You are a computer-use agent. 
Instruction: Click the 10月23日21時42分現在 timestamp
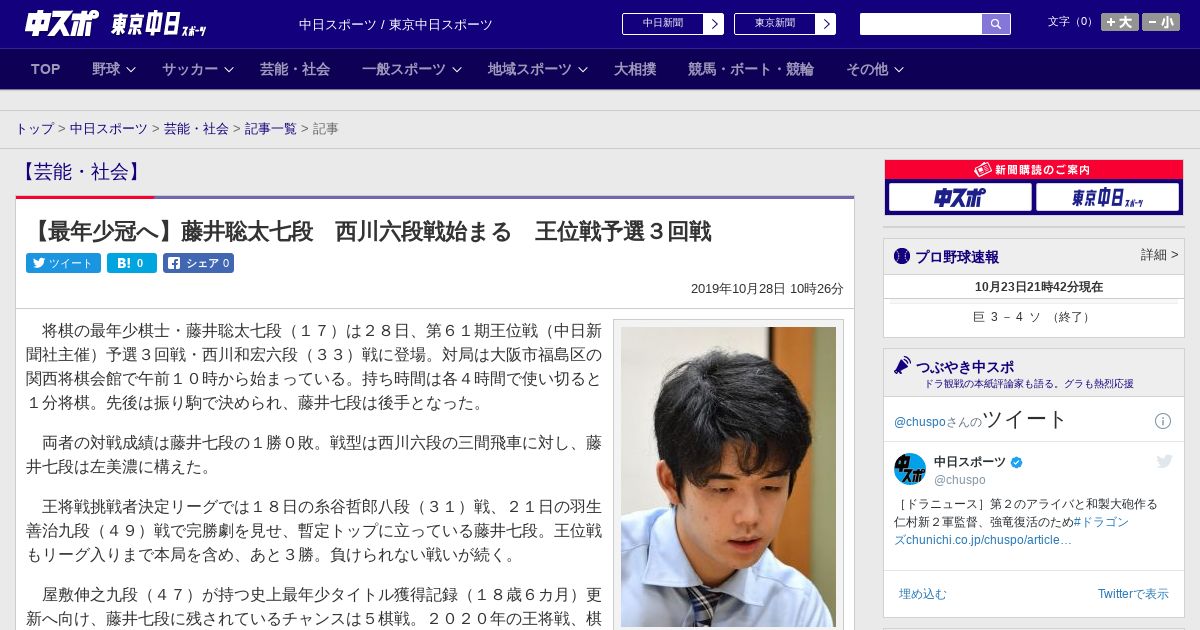pos(1039,287)
